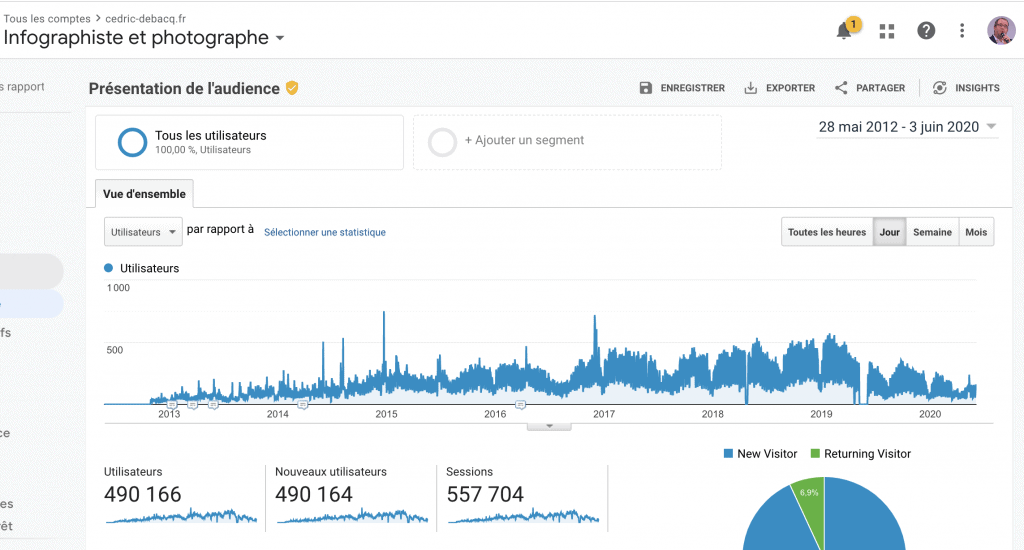Open the Infographiste et photographe view dropdown
This screenshot has height=550, width=1024.
coord(280,38)
